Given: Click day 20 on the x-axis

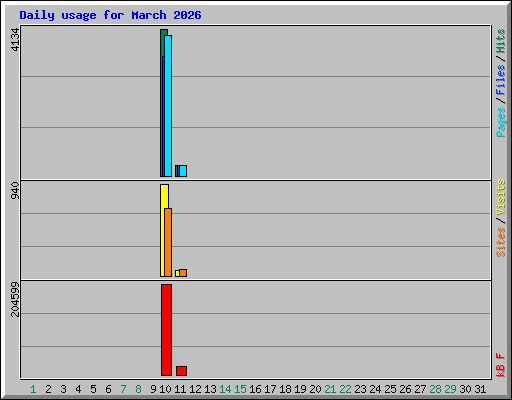Looking at the screenshot, I should (315, 389).
